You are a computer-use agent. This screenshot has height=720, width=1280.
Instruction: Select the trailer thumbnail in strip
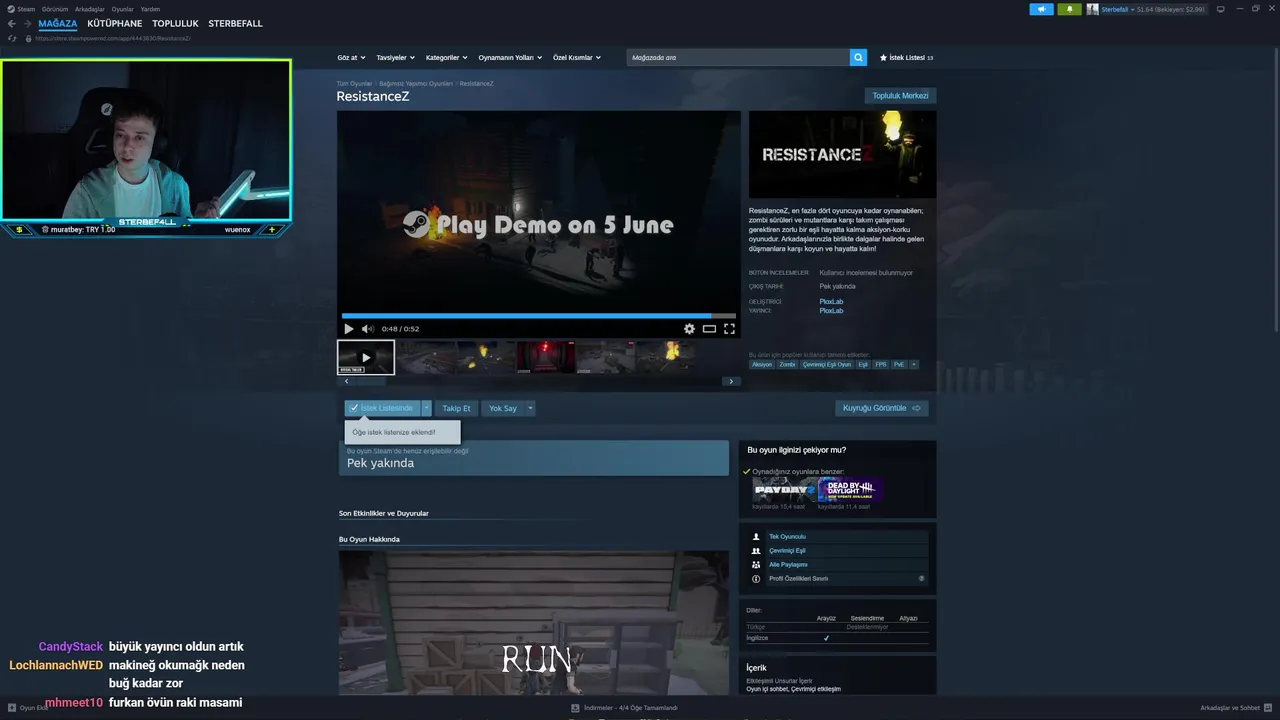pos(366,357)
